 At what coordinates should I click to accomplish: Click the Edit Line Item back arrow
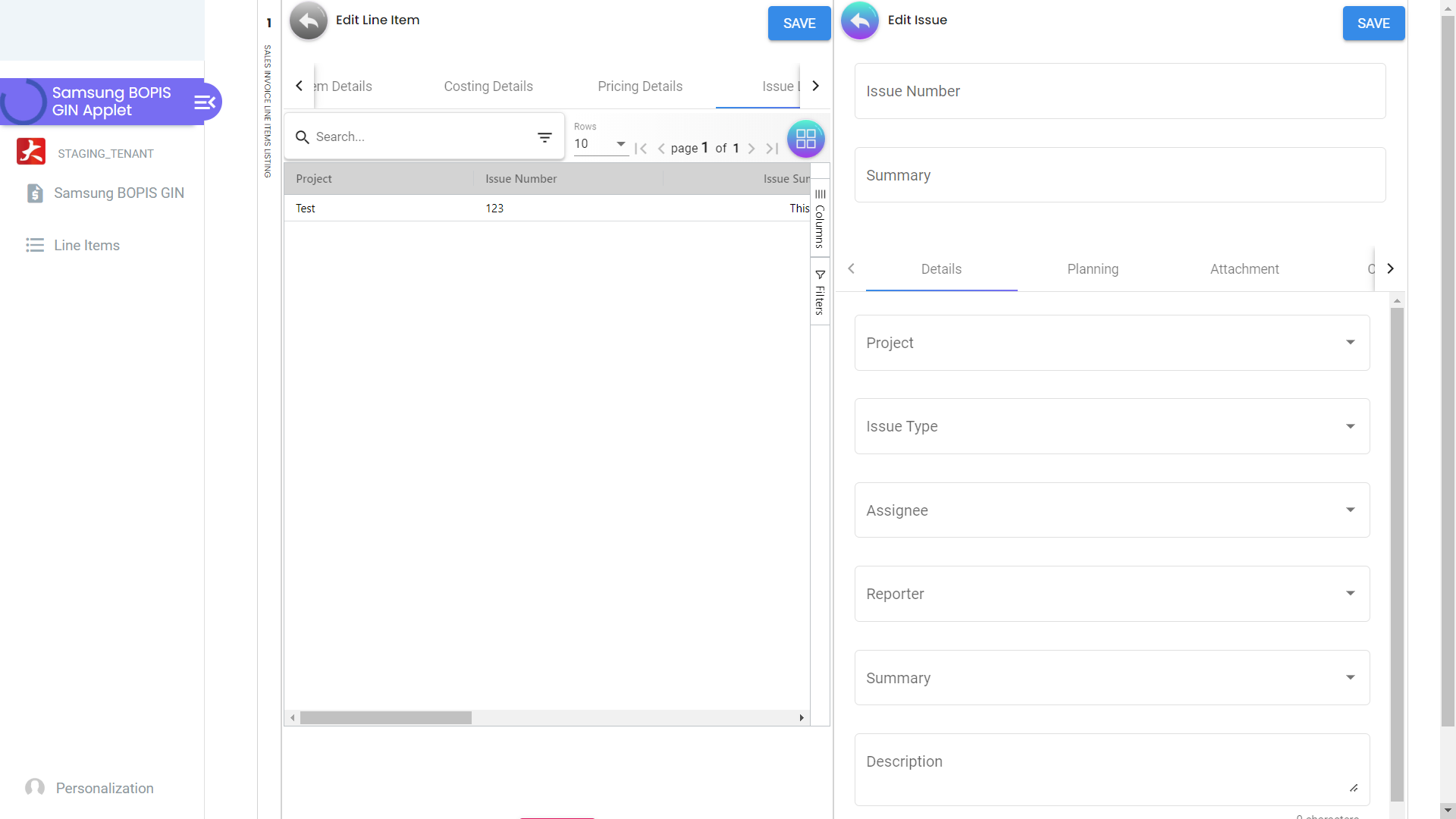[x=308, y=20]
